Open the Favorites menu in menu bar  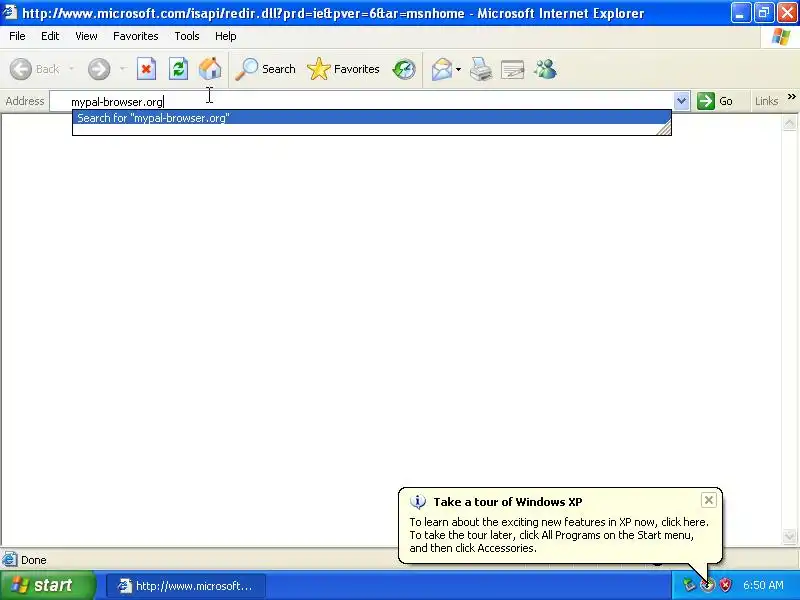click(x=136, y=36)
